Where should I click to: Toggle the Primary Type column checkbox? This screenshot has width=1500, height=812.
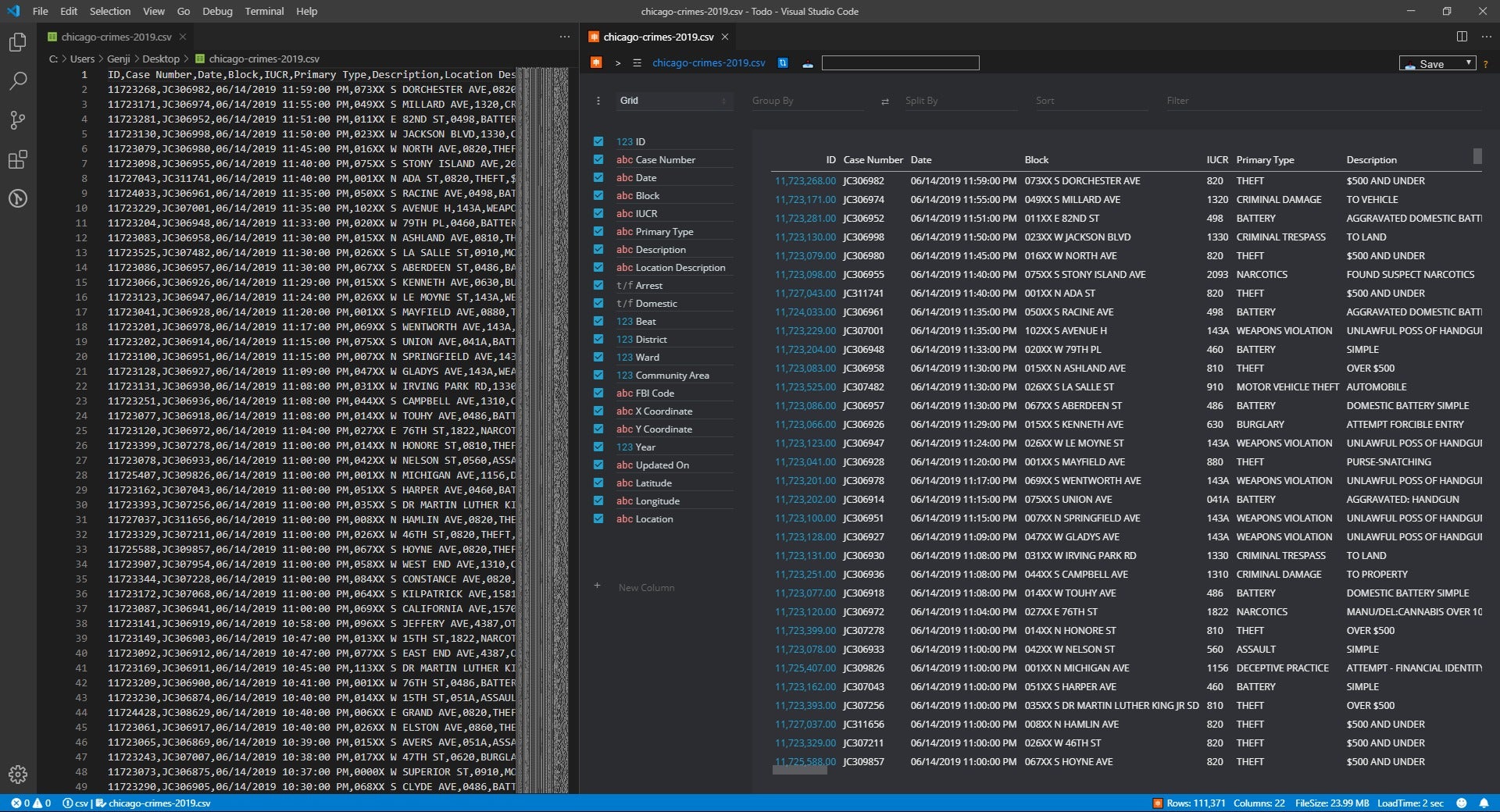click(x=598, y=231)
